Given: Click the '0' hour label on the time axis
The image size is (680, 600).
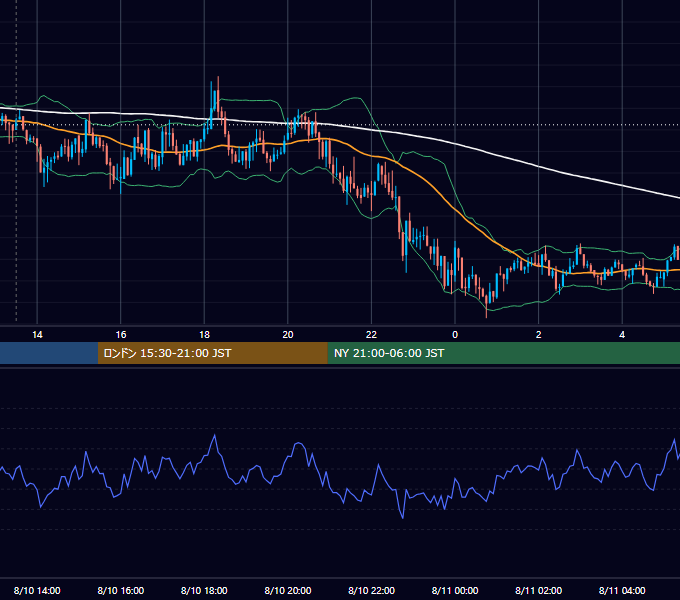Looking at the screenshot, I should click(455, 335).
